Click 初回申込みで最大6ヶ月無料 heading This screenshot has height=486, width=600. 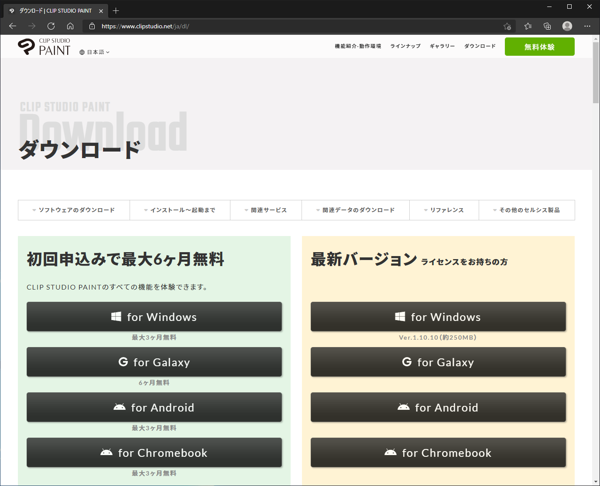click(125, 259)
